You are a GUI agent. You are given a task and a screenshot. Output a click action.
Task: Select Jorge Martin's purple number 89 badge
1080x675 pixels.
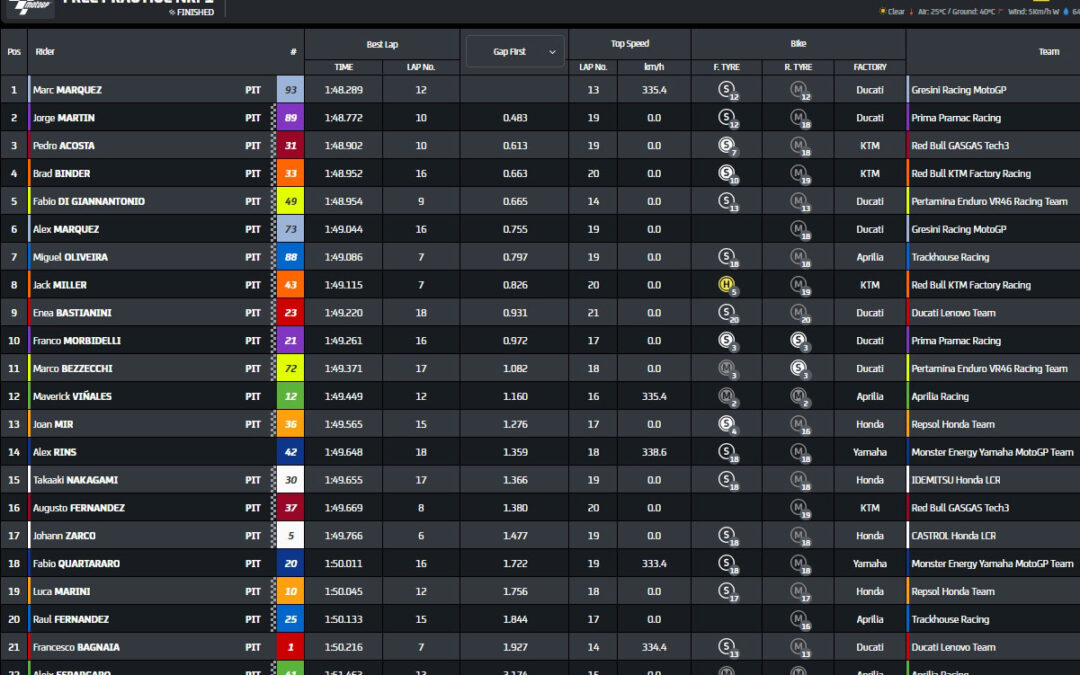click(291, 118)
